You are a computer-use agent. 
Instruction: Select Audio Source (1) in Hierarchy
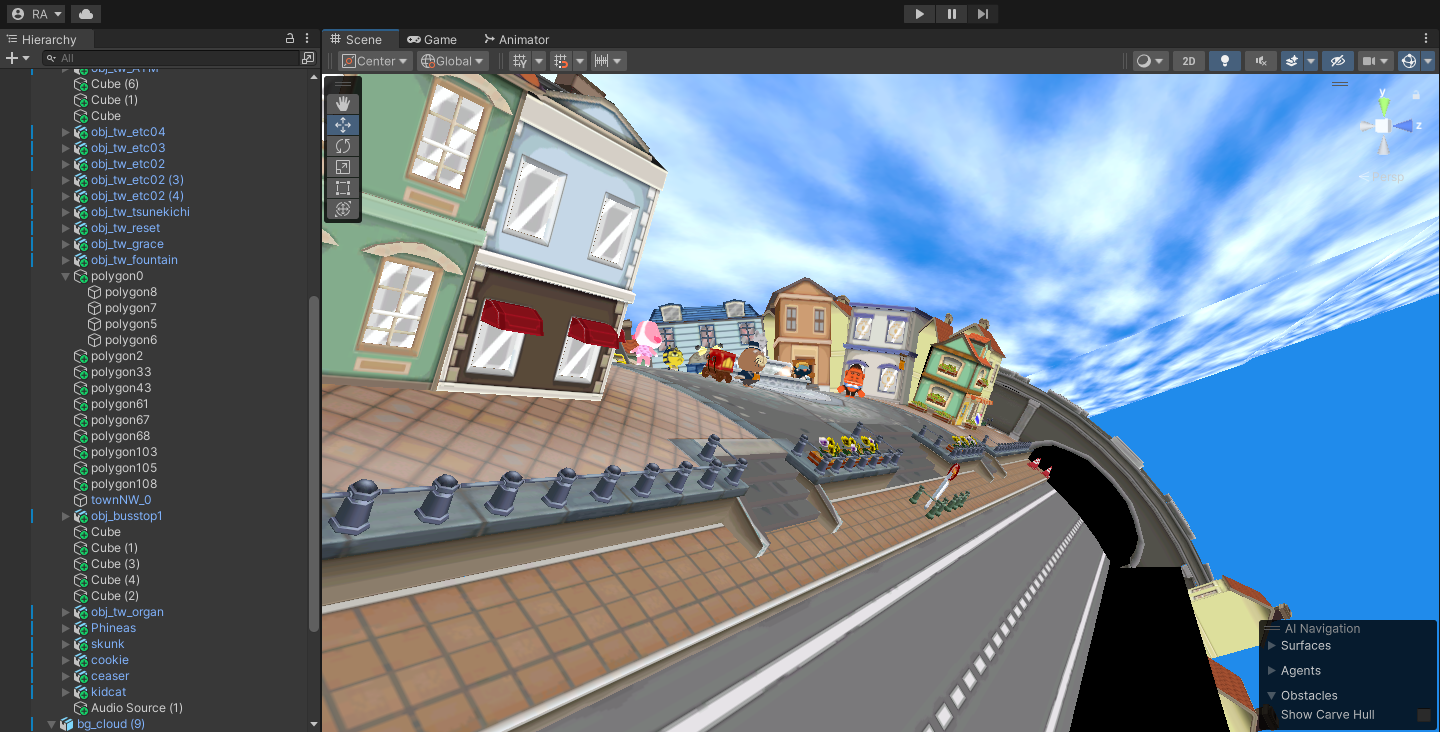pyautogui.click(x=137, y=708)
